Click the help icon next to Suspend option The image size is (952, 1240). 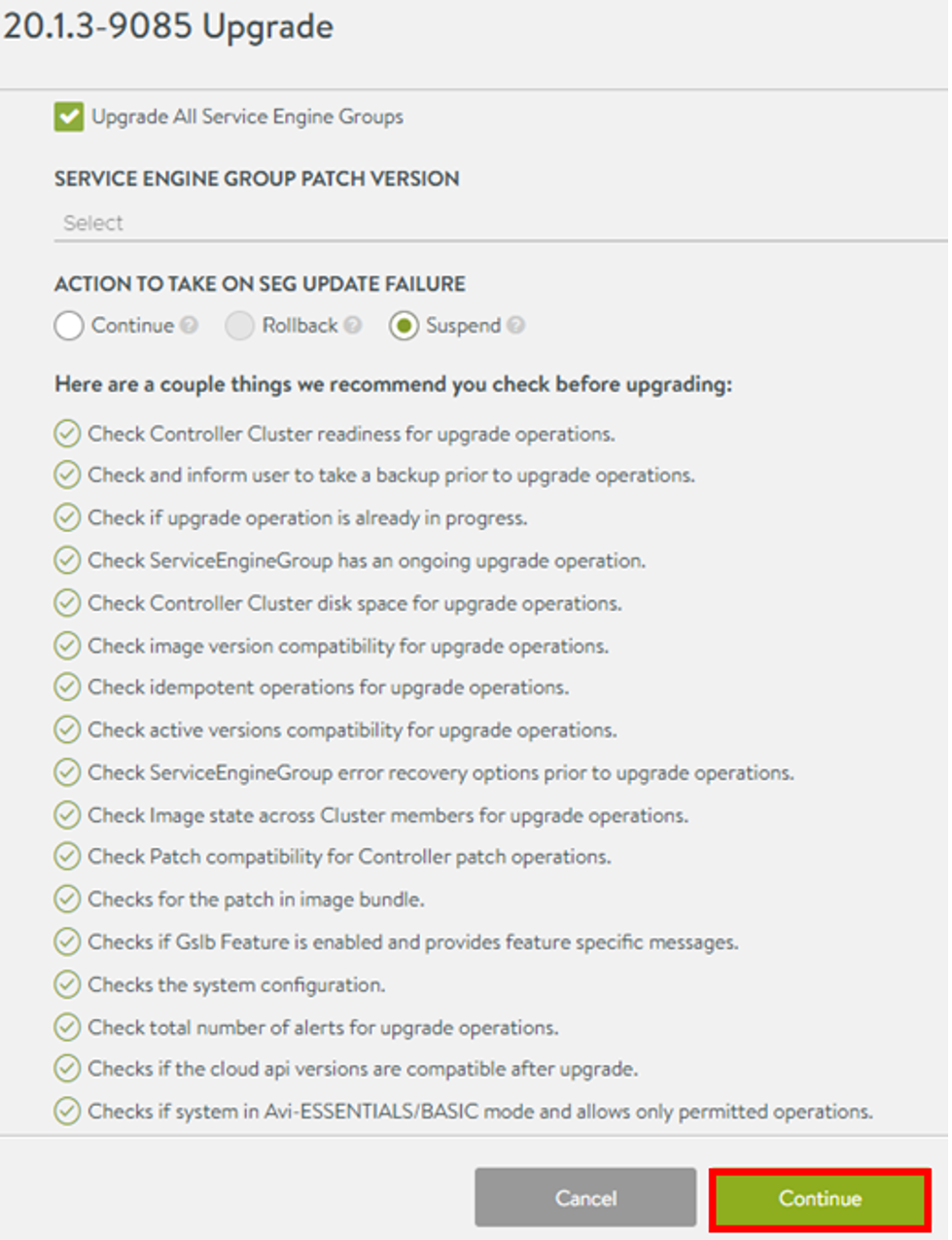(515, 326)
